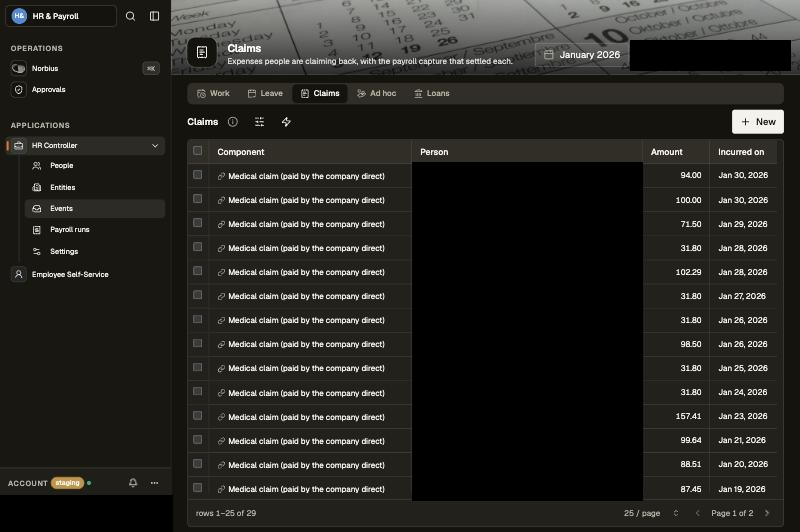Select Events in sidebar
The height and width of the screenshot is (532, 800).
click(x=95, y=209)
